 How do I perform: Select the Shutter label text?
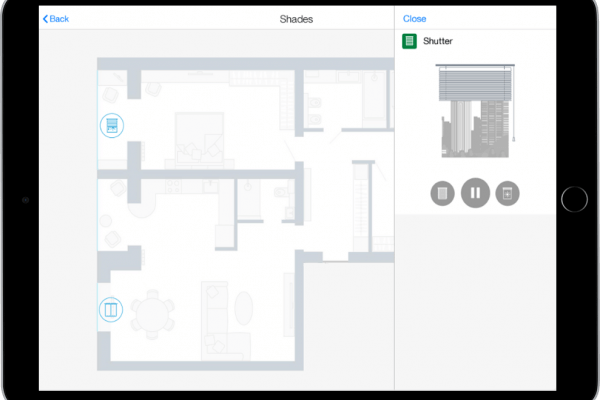438,41
